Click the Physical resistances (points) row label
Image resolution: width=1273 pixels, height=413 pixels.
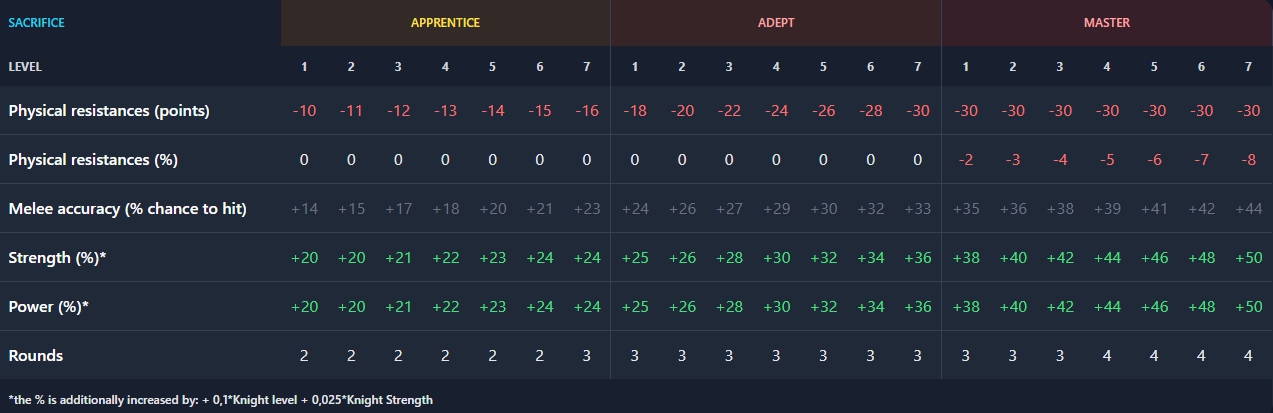coord(109,110)
